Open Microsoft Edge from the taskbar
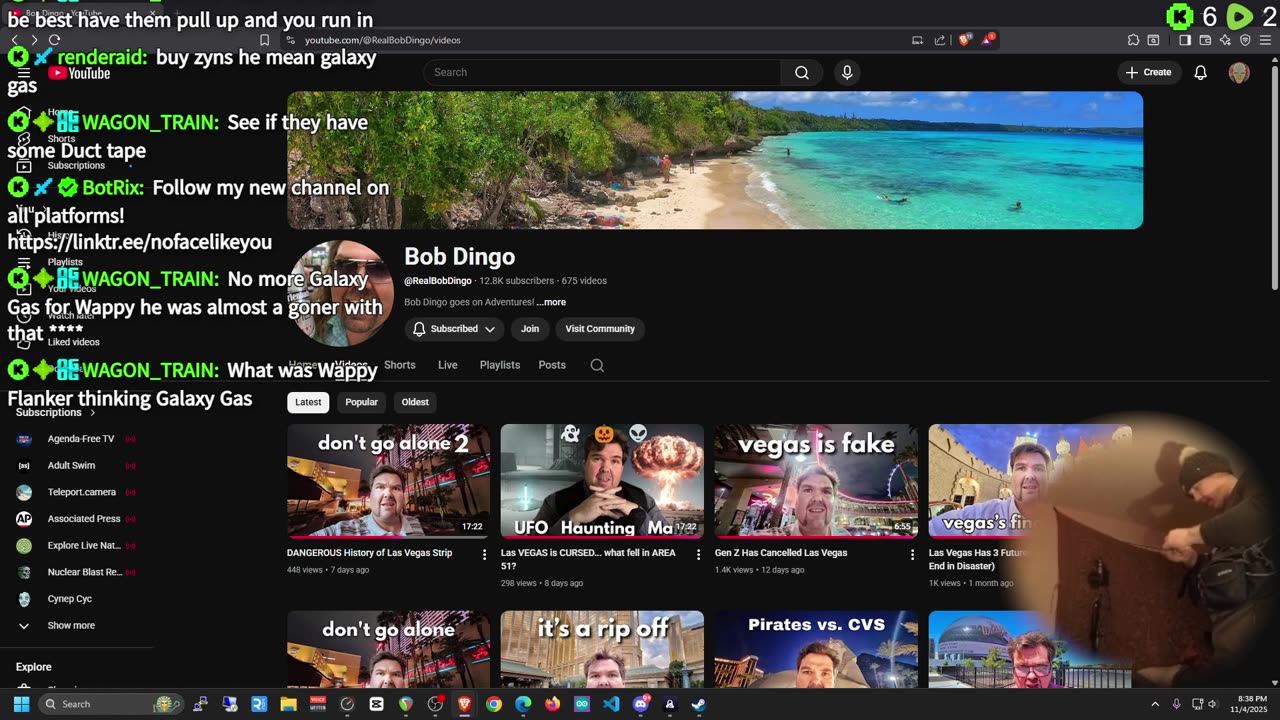This screenshot has height=720, width=1280. point(523,704)
